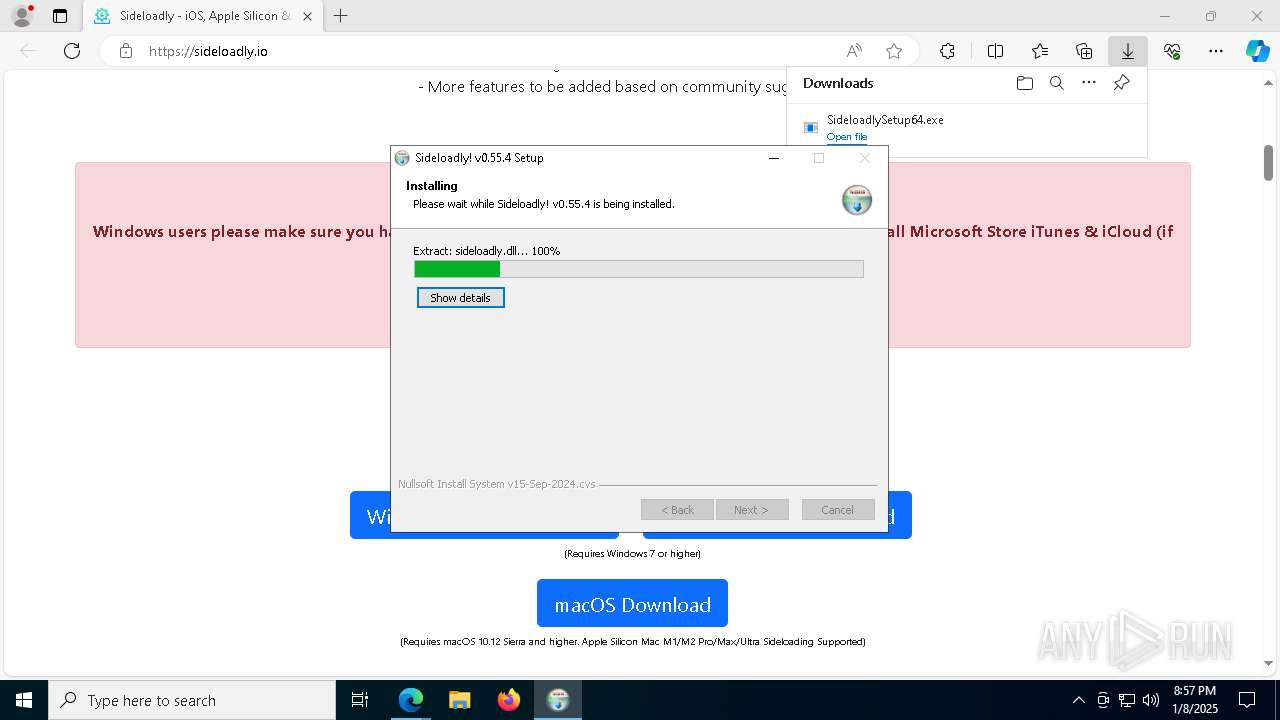Open the clock and date flyout

click(1194, 700)
